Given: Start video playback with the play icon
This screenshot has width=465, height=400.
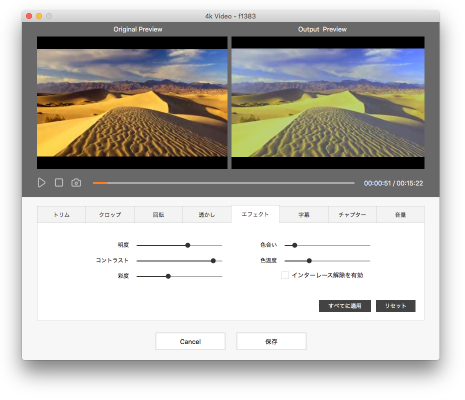Looking at the screenshot, I should click(x=41, y=183).
